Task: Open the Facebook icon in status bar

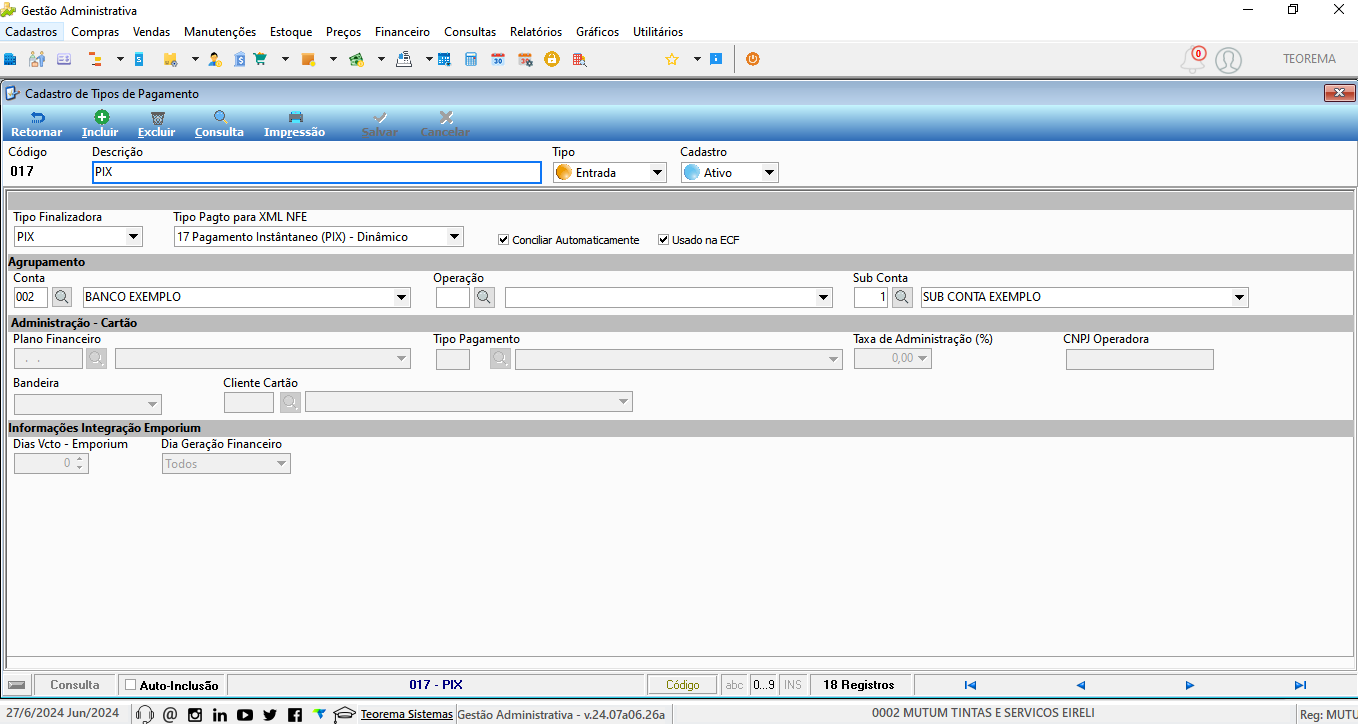Action: (x=294, y=714)
